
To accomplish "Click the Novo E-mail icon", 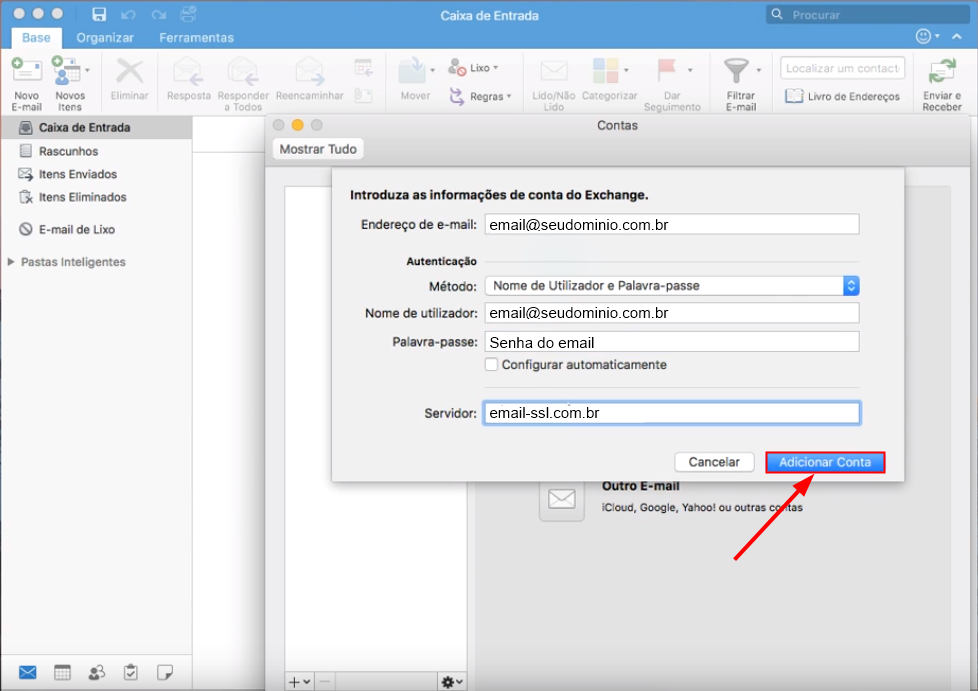I will click(26, 70).
